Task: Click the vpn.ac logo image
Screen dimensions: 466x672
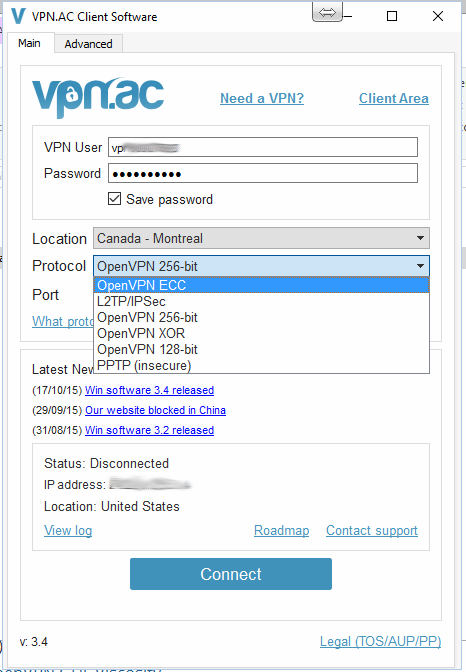Action: click(x=98, y=97)
